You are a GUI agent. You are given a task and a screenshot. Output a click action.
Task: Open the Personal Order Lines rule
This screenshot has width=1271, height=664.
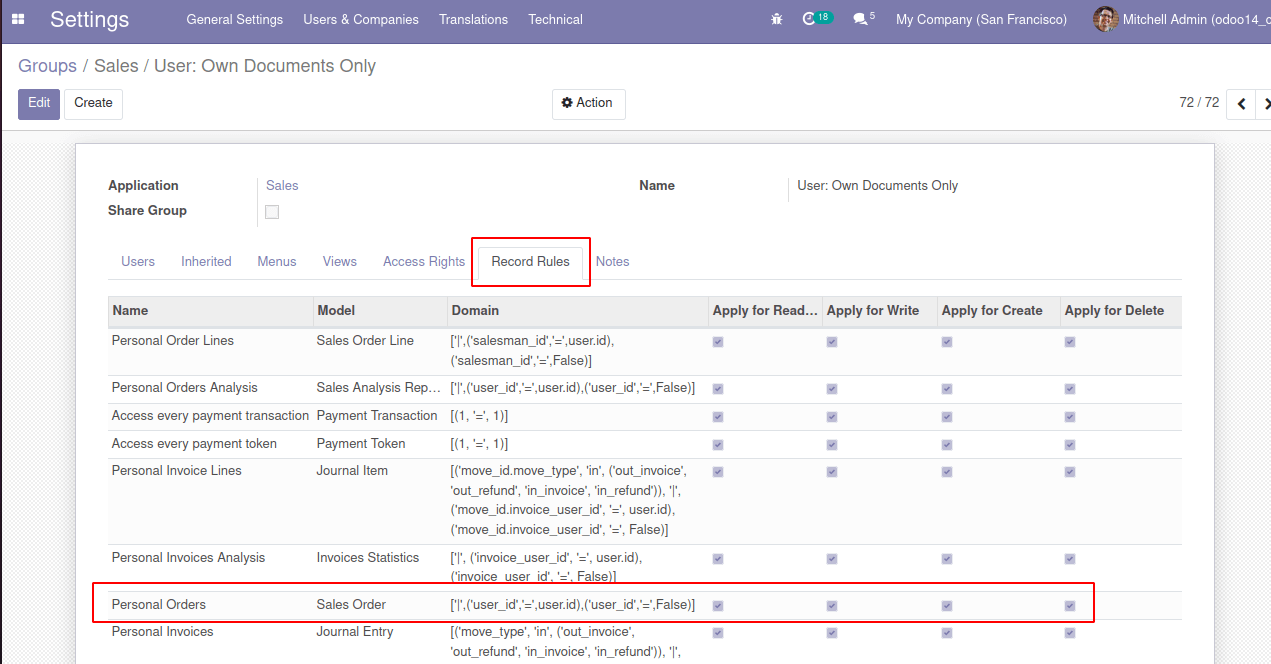coord(173,341)
